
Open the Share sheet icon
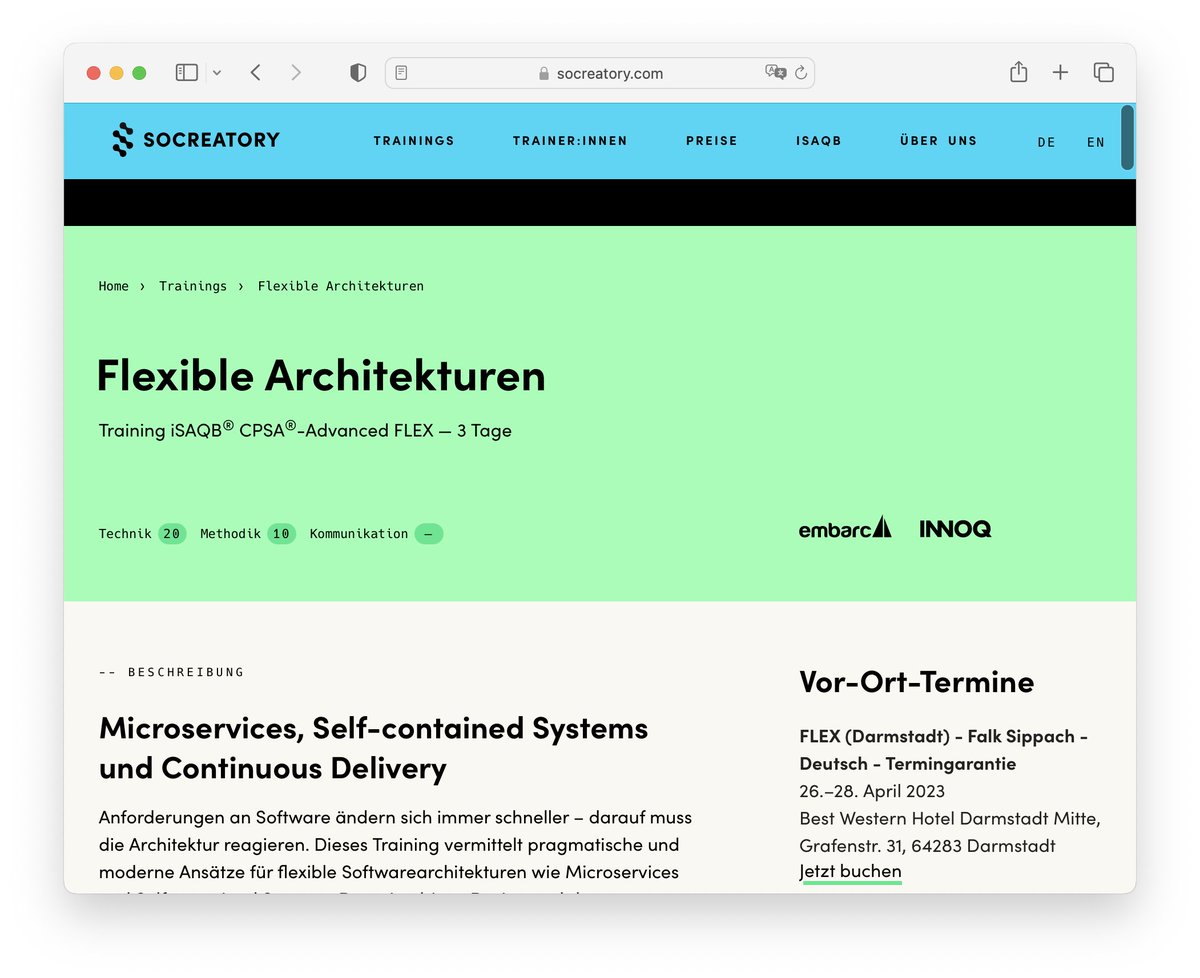1018,72
